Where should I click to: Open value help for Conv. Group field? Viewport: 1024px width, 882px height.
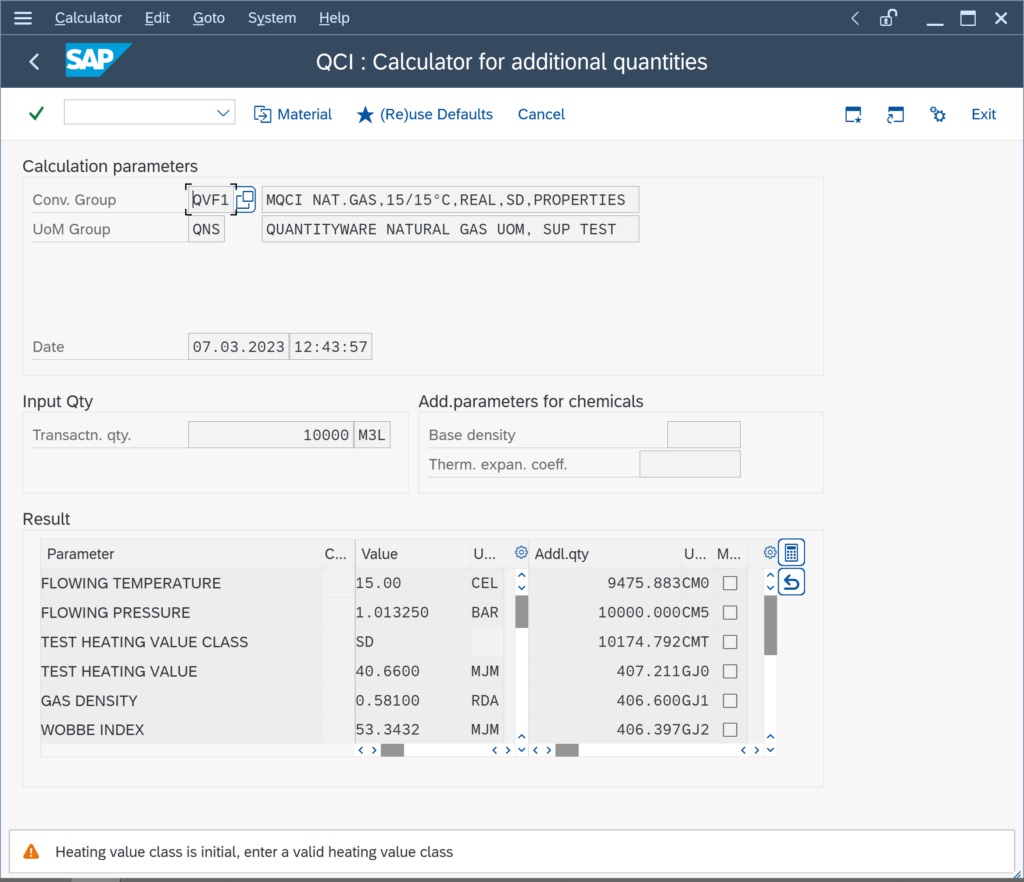pyautogui.click(x=246, y=200)
